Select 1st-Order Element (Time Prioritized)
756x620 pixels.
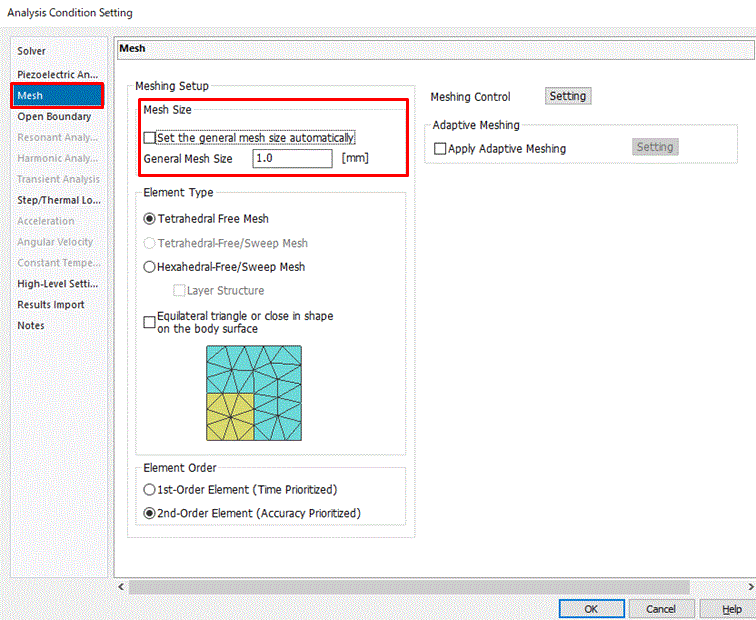point(149,490)
